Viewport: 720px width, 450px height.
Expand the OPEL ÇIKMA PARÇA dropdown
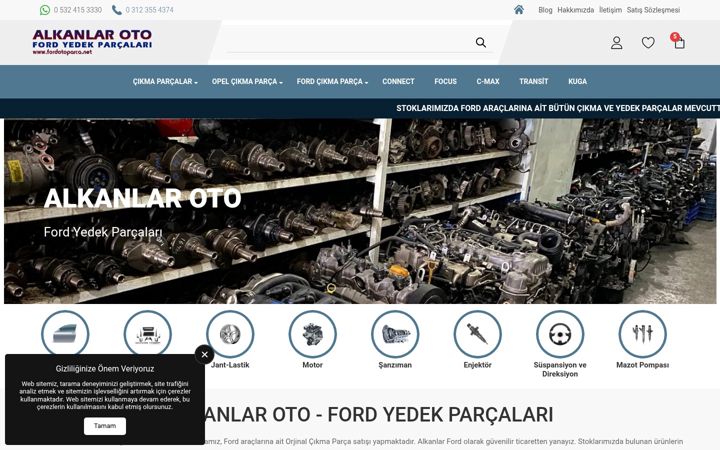(x=247, y=82)
